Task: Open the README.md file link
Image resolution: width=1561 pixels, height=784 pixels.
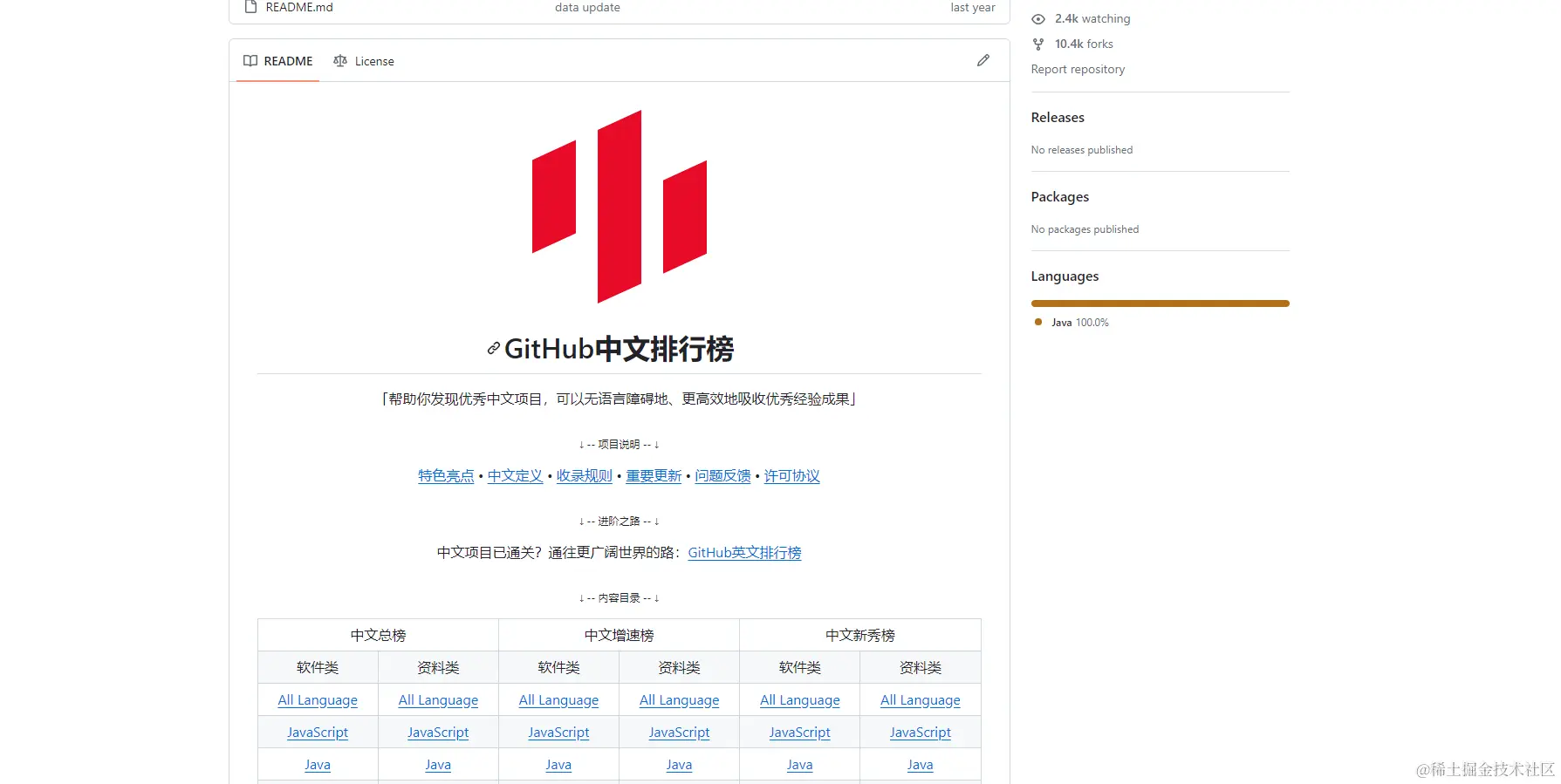Action: point(299,7)
